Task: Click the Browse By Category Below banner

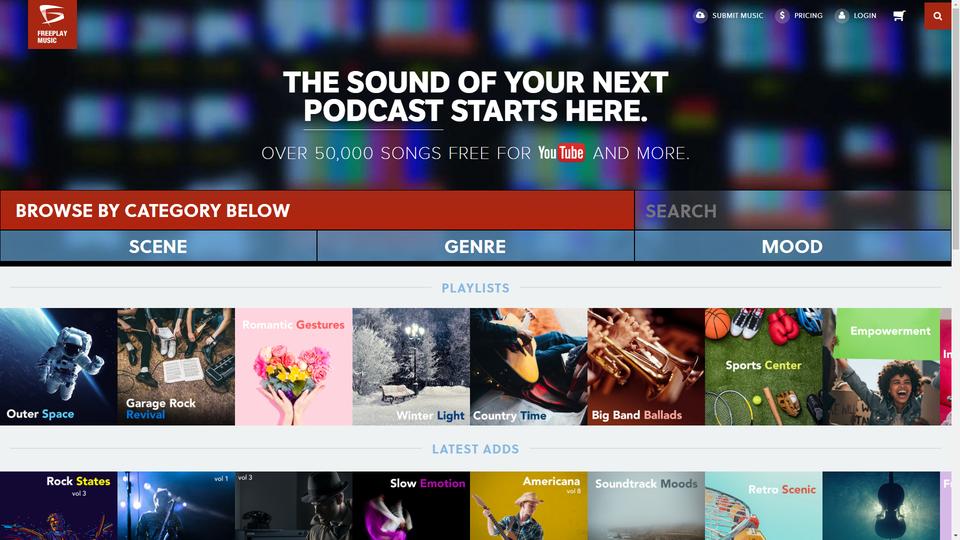Action: click(x=317, y=211)
